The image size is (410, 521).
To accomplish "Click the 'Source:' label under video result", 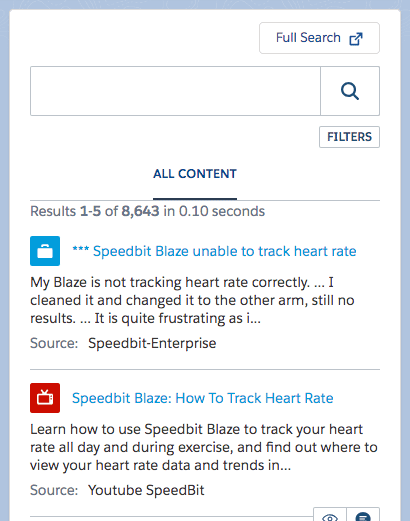I will point(54,490).
